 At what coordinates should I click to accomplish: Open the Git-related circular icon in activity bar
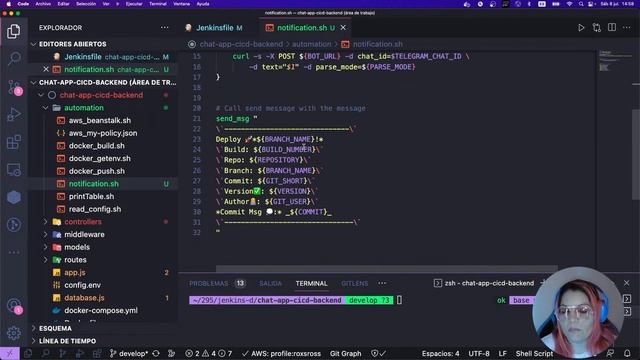pos(13,225)
